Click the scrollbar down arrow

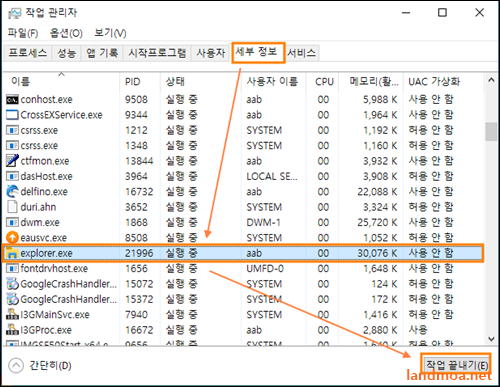coord(491,339)
